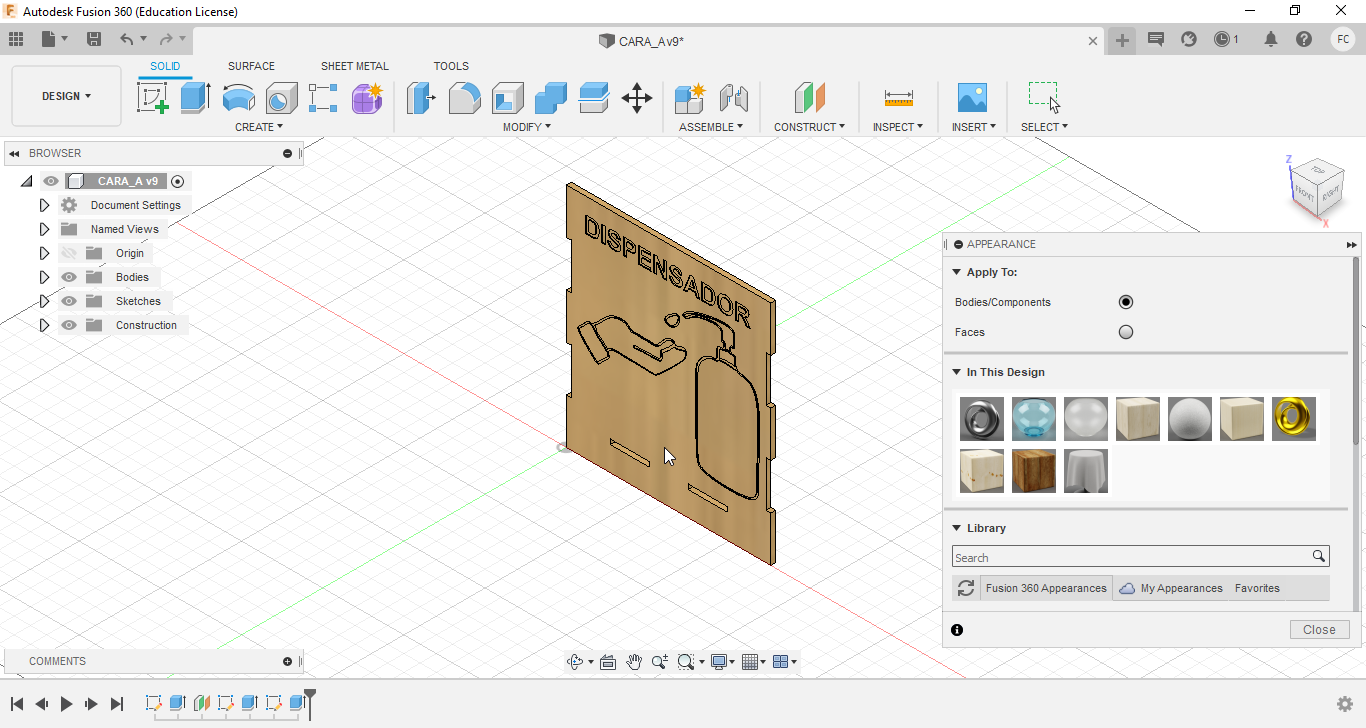Select the Orbit navigation tool
Screen dimensions: 1366x728
(x=575, y=661)
